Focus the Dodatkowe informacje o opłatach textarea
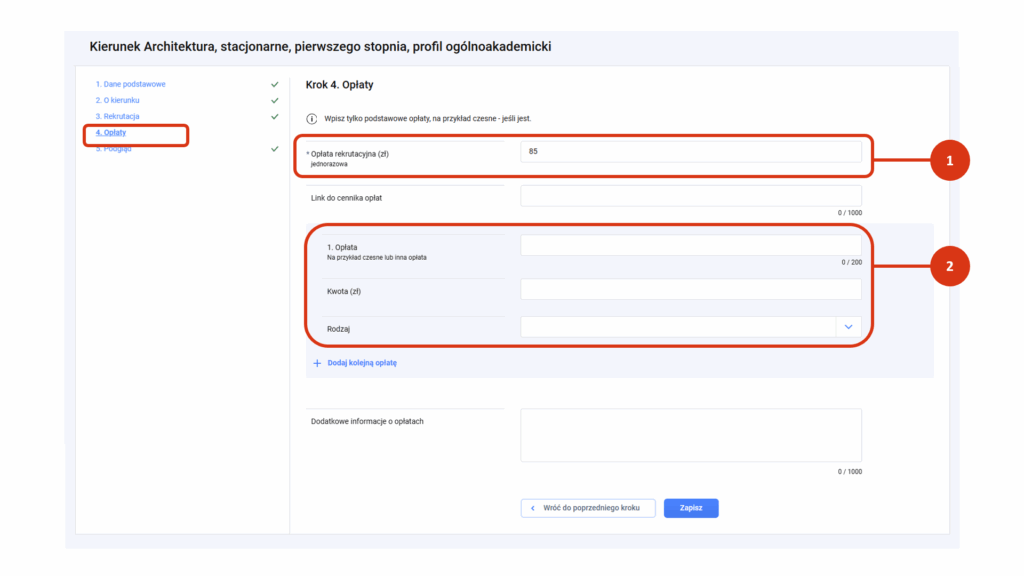This screenshot has height=576, width=1024. coord(690,435)
